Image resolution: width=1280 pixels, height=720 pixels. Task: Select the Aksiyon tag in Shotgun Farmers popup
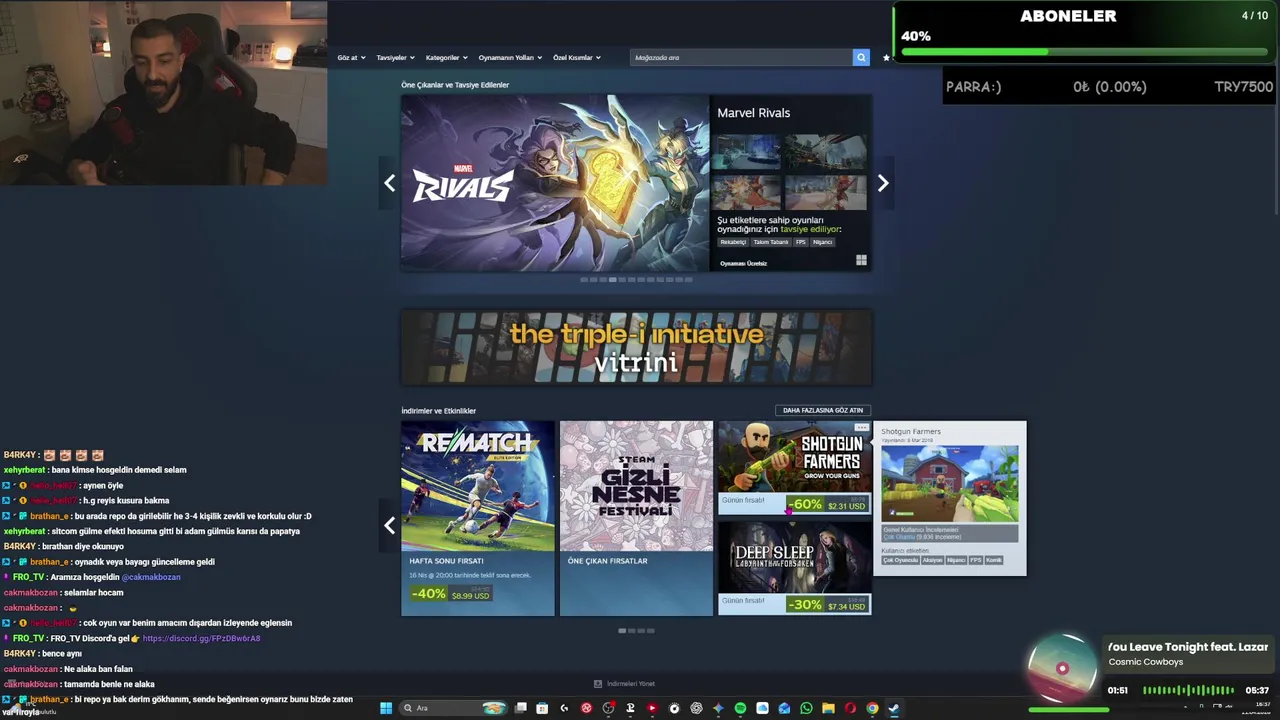click(x=932, y=560)
